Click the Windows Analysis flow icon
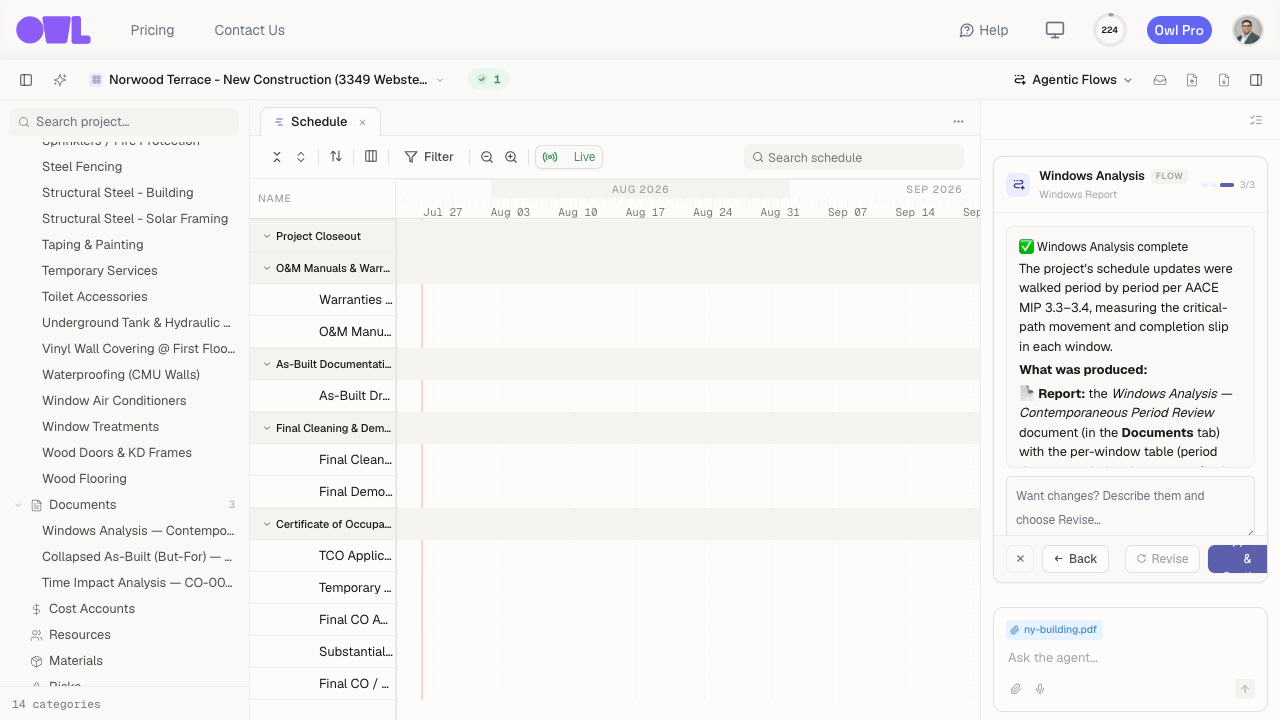The image size is (1280, 720). tap(1018, 185)
